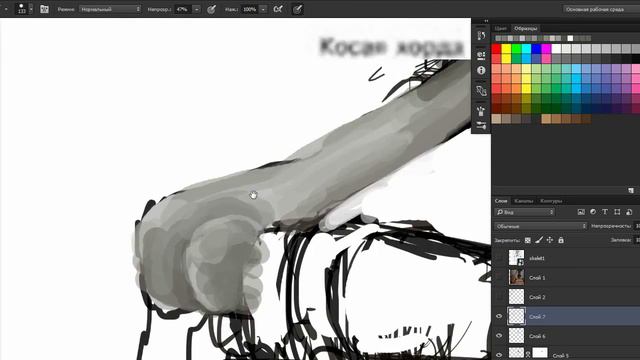Image resolution: width=640 pixels, height=360 pixels.
Task: Open the brush preset picker arrow
Action: [x=31, y=9]
